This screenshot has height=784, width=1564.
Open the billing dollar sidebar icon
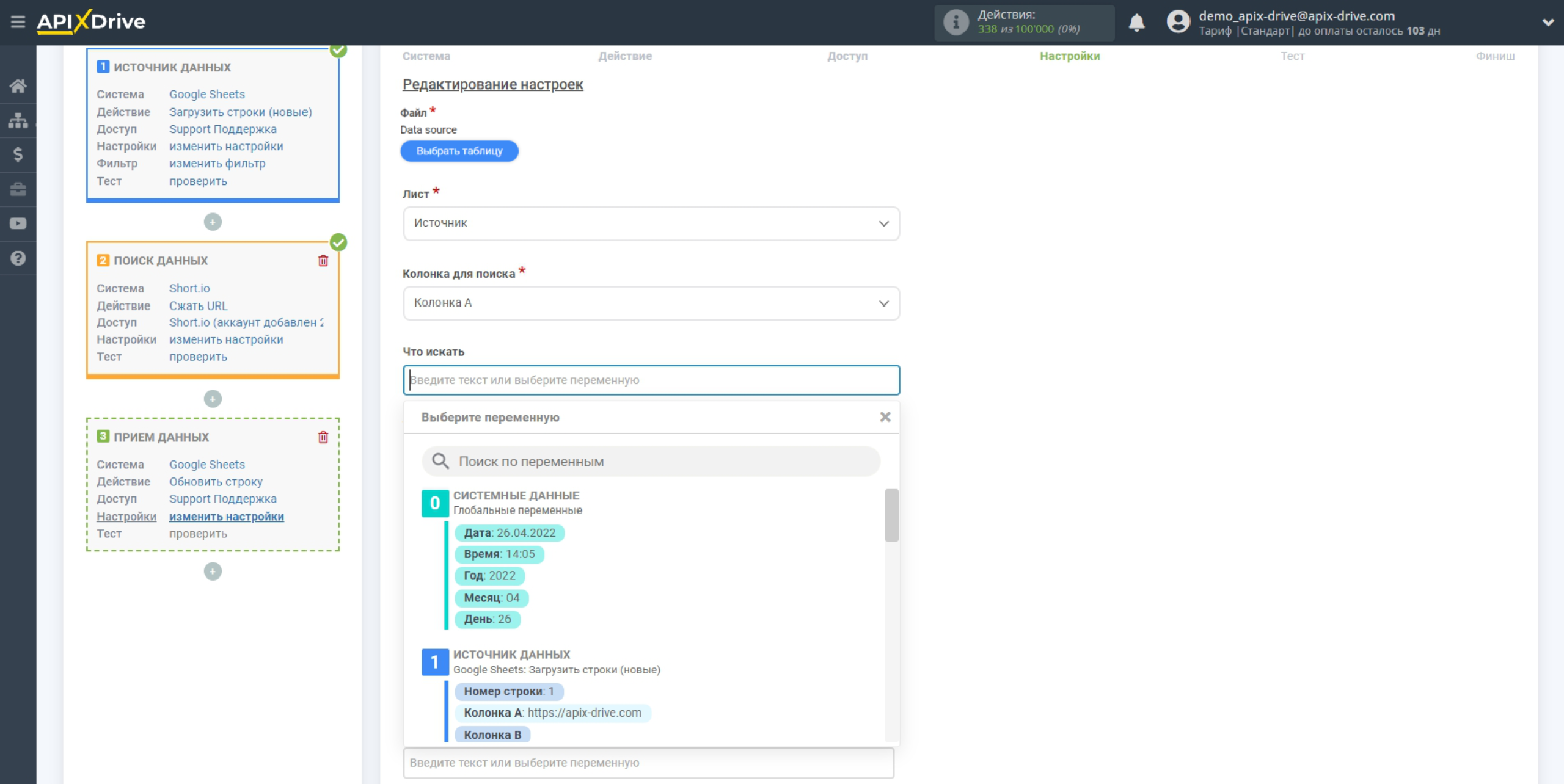click(x=18, y=154)
